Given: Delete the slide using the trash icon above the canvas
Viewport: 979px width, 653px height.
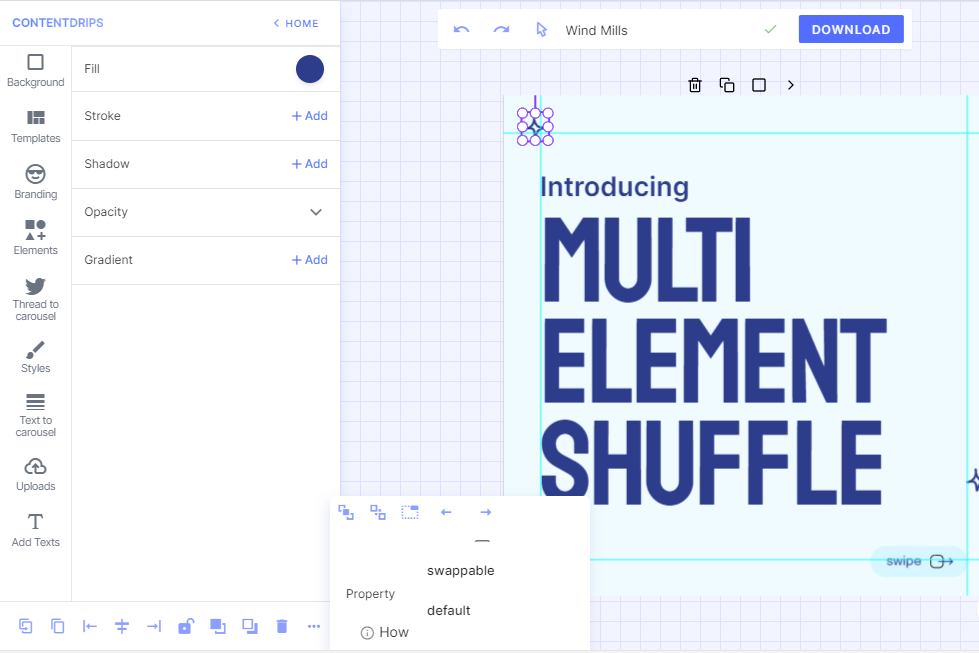Looking at the screenshot, I should coord(695,85).
